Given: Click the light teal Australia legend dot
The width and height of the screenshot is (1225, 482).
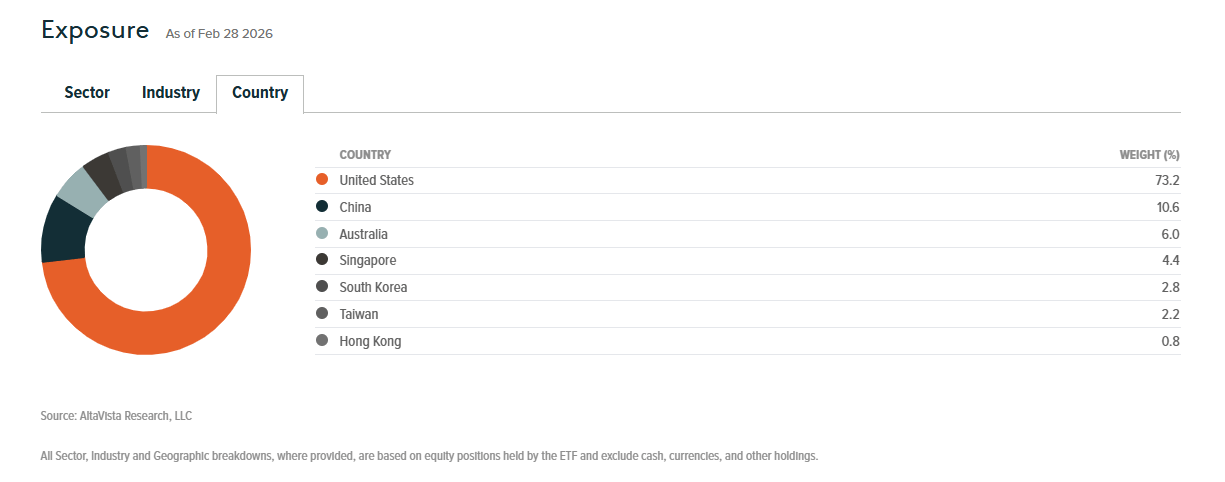Looking at the screenshot, I should click(322, 234).
